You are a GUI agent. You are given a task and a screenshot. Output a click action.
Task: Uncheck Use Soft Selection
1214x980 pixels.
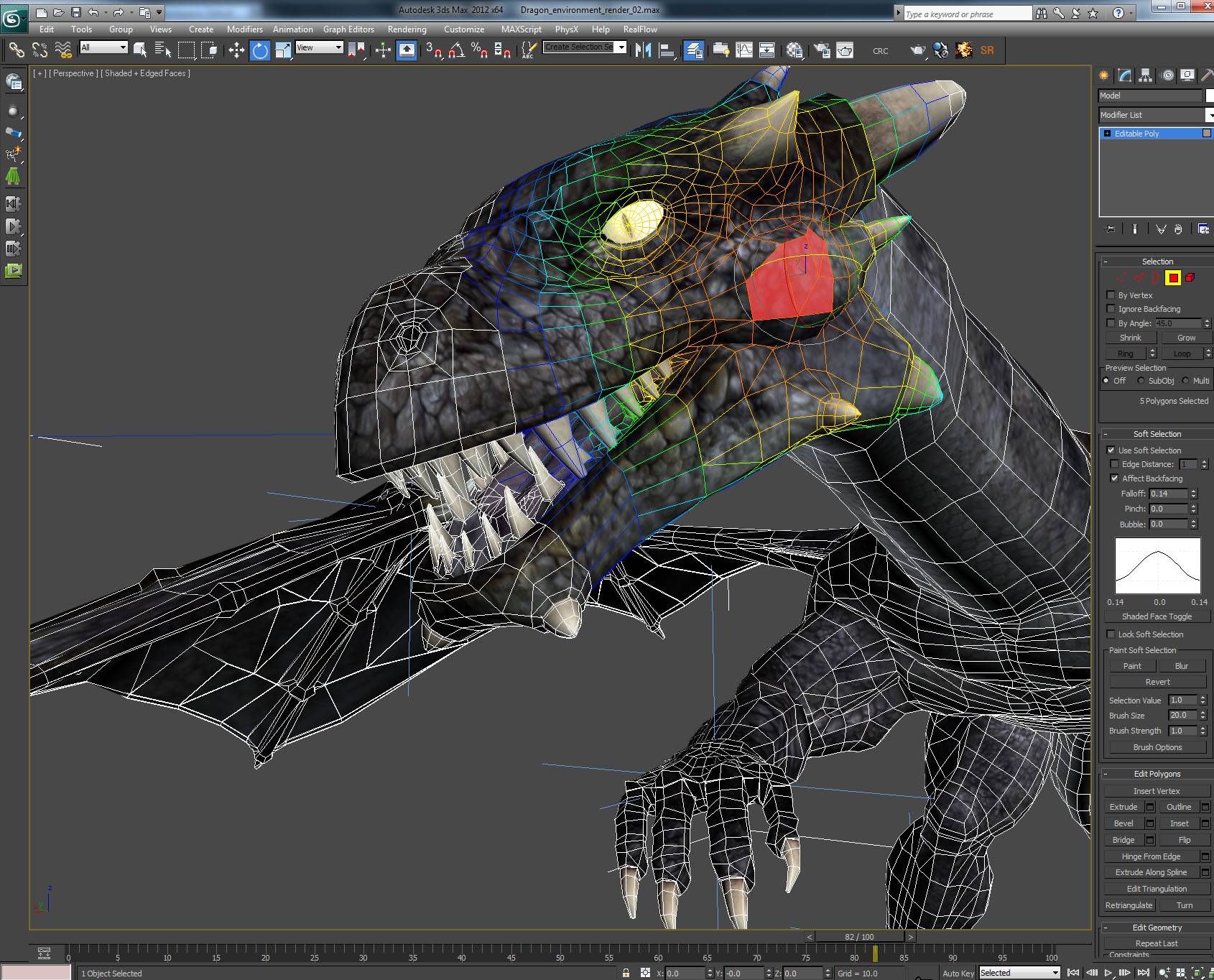tap(1111, 450)
